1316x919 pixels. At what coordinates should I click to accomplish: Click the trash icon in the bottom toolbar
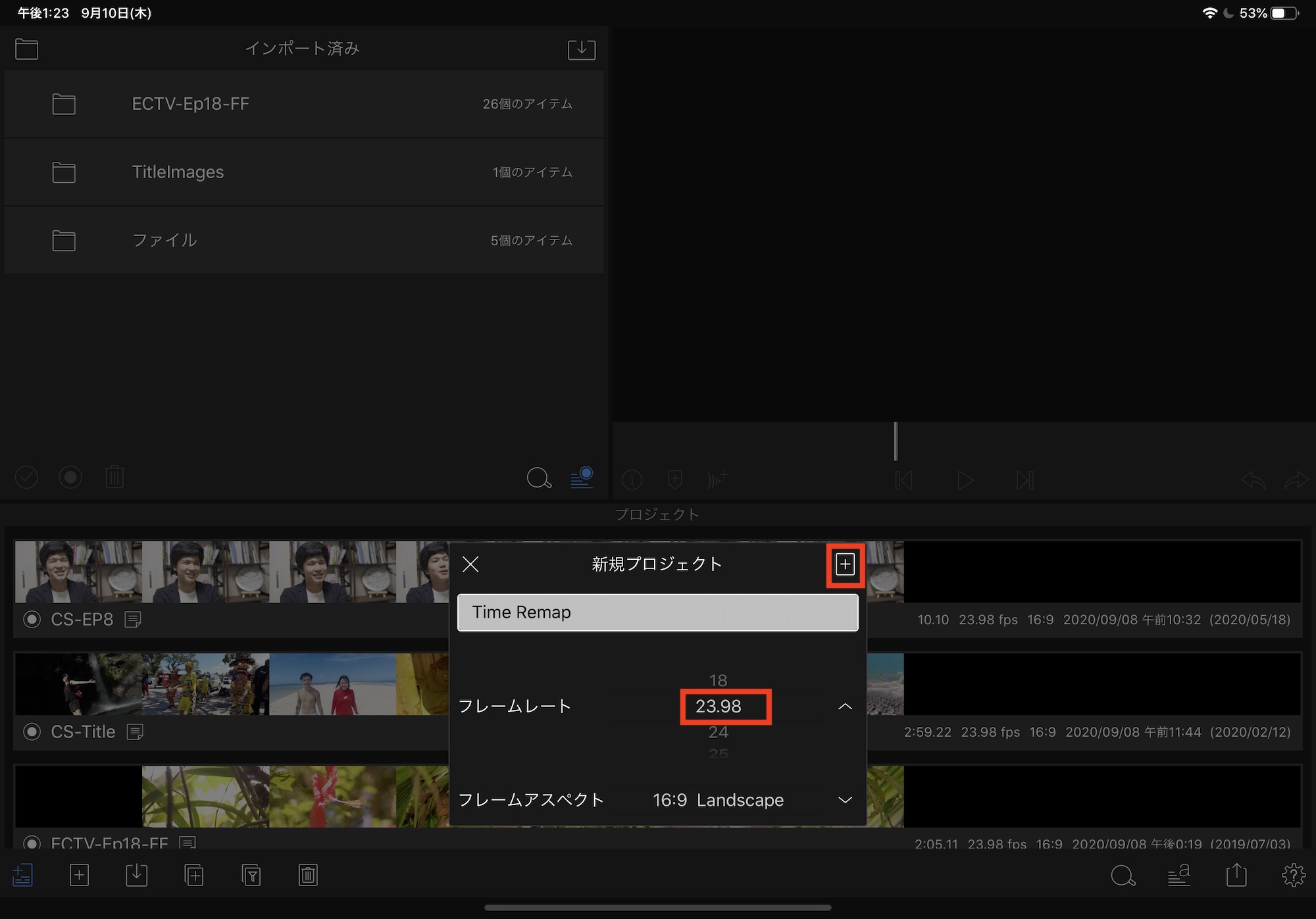(x=308, y=876)
